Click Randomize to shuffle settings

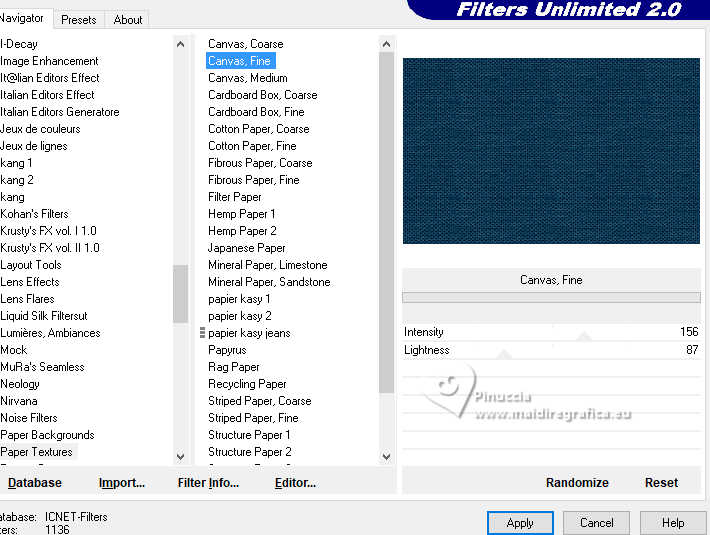point(577,482)
